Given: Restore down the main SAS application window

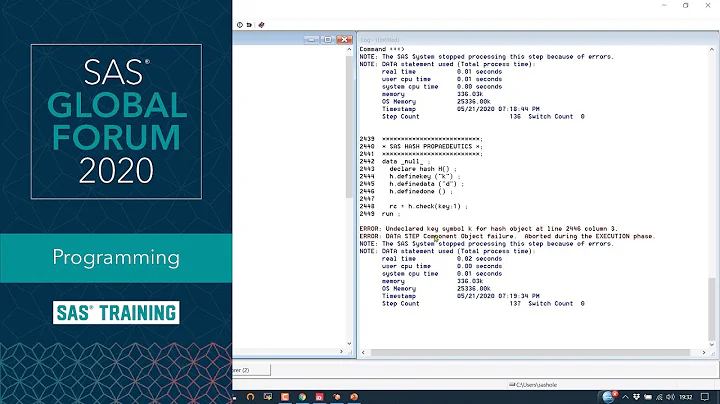Looking at the screenshot, I should point(686,5).
